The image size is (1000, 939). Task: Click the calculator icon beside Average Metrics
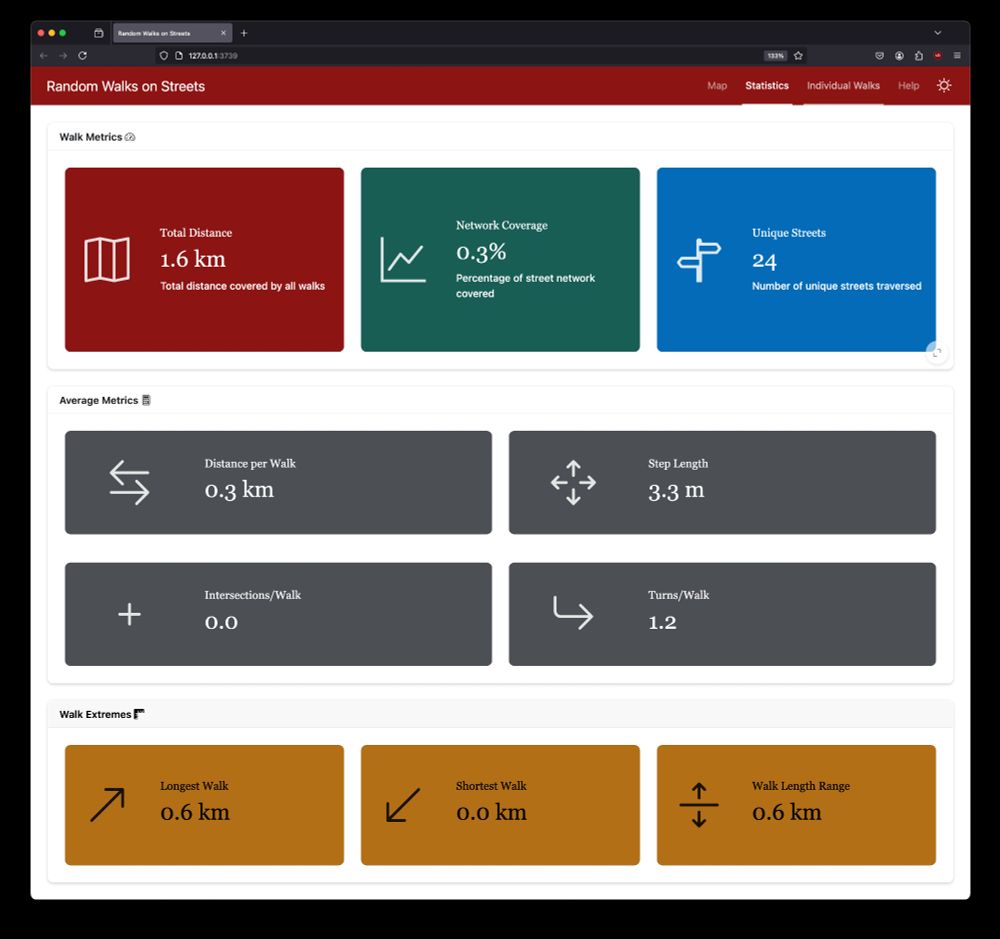[146, 400]
